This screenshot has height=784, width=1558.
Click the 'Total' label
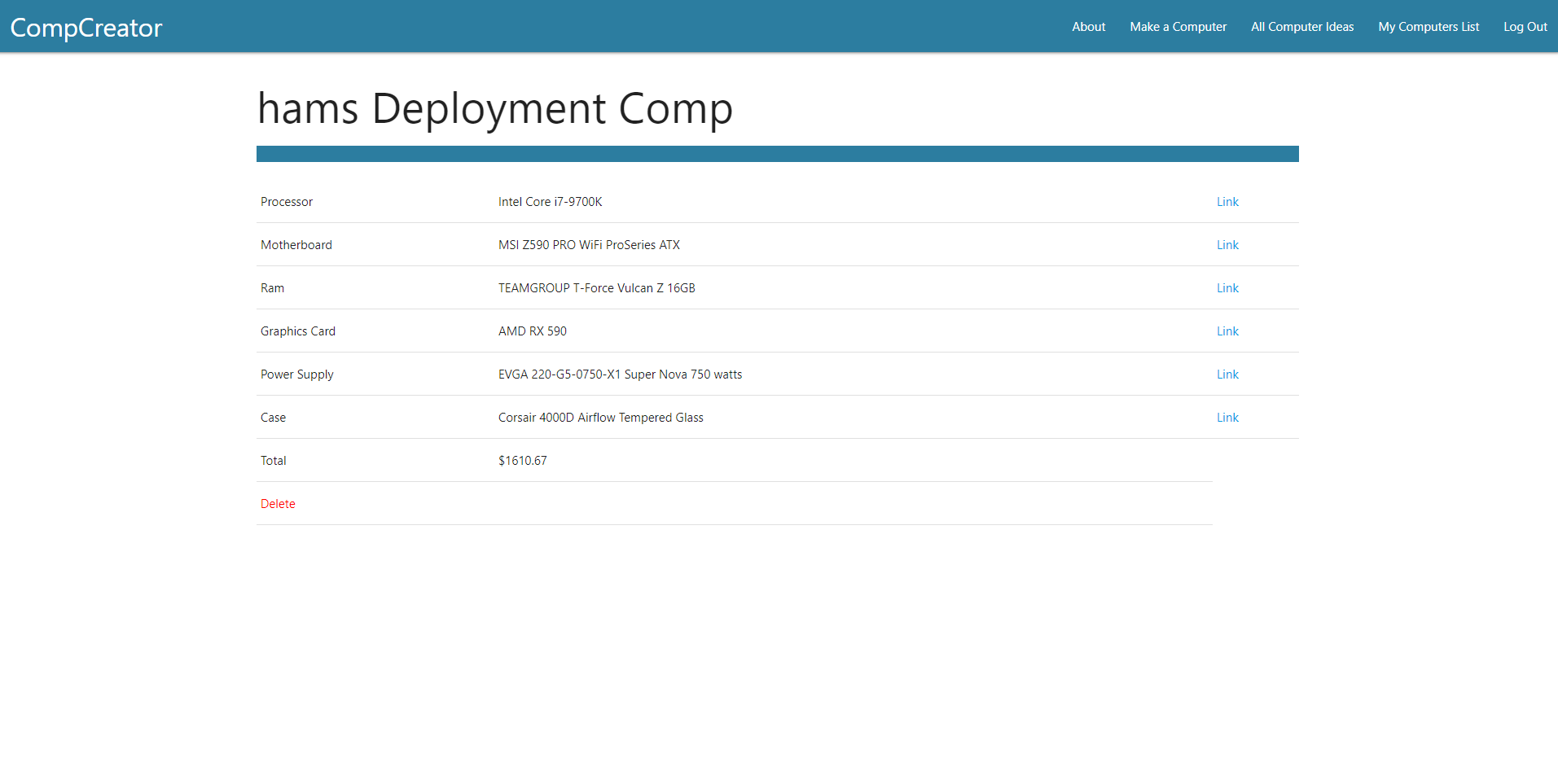(x=274, y=461)
